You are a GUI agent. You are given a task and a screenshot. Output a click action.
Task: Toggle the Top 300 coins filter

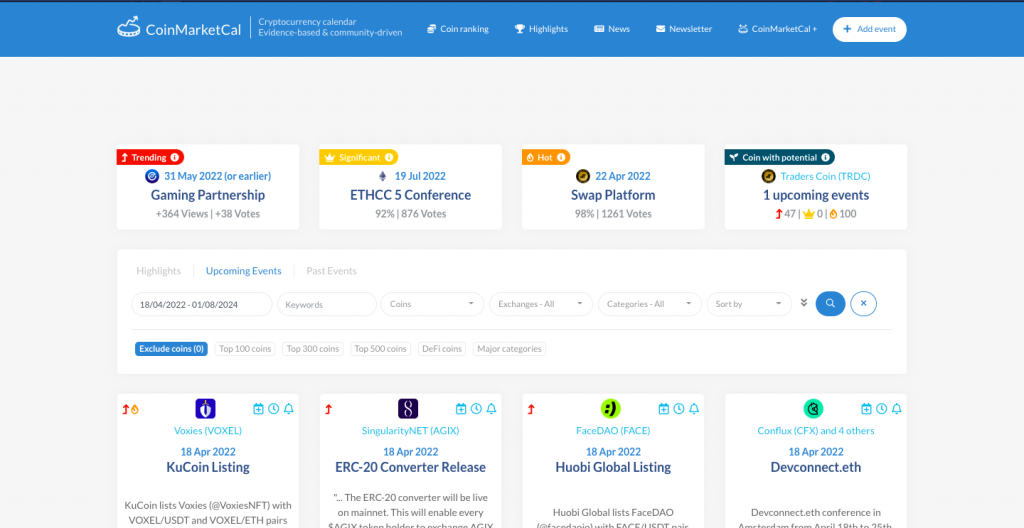[313, 349]
